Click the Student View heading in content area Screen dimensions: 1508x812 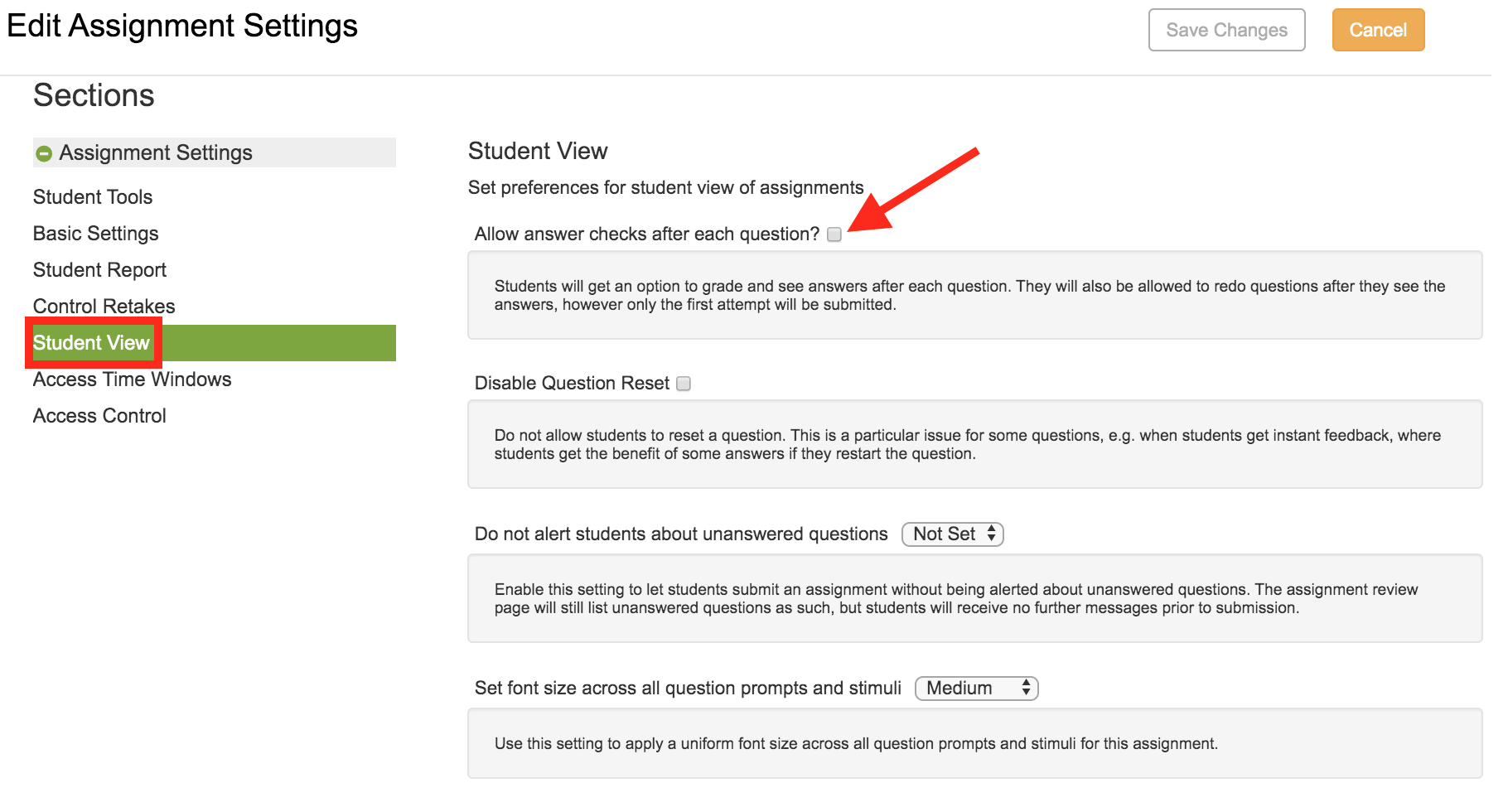[x=538, y=150]
